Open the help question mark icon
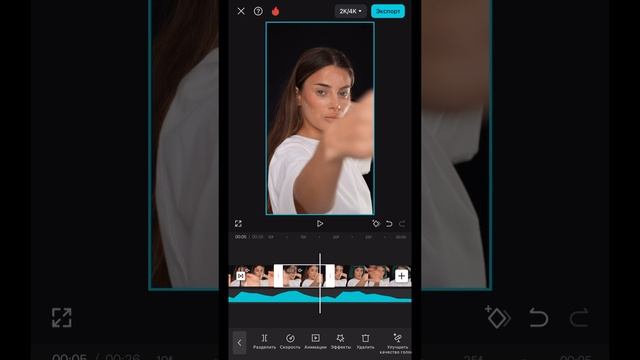 coord(258,11)
